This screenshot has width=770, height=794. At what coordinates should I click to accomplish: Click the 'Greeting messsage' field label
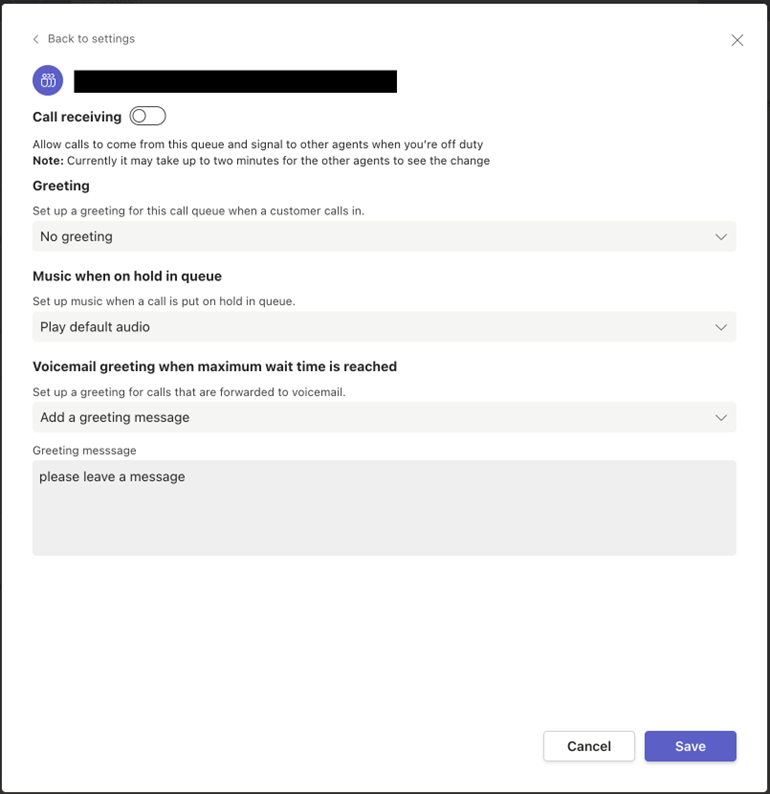84,451
